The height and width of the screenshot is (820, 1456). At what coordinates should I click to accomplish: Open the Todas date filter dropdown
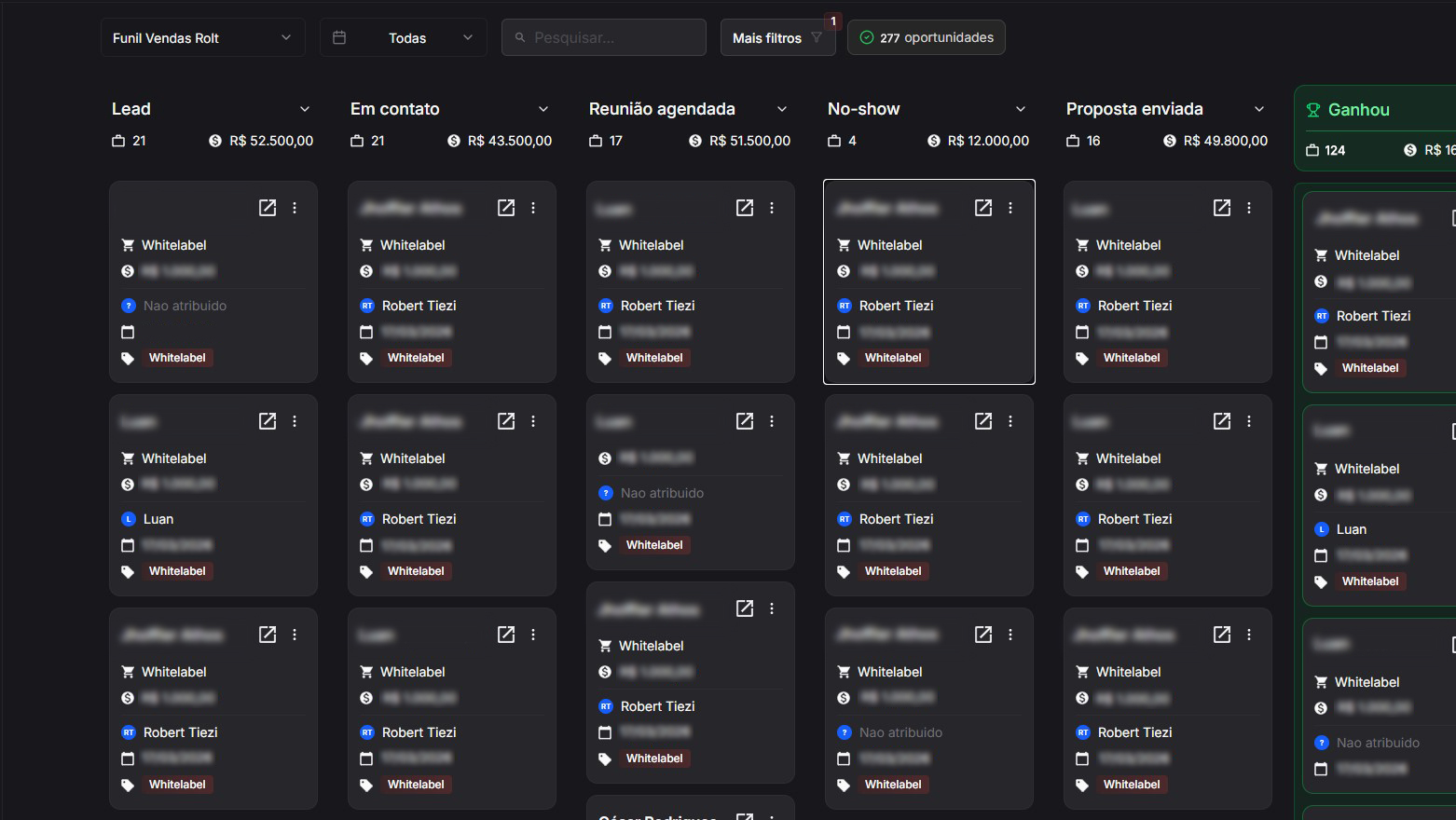coord(403,37)
